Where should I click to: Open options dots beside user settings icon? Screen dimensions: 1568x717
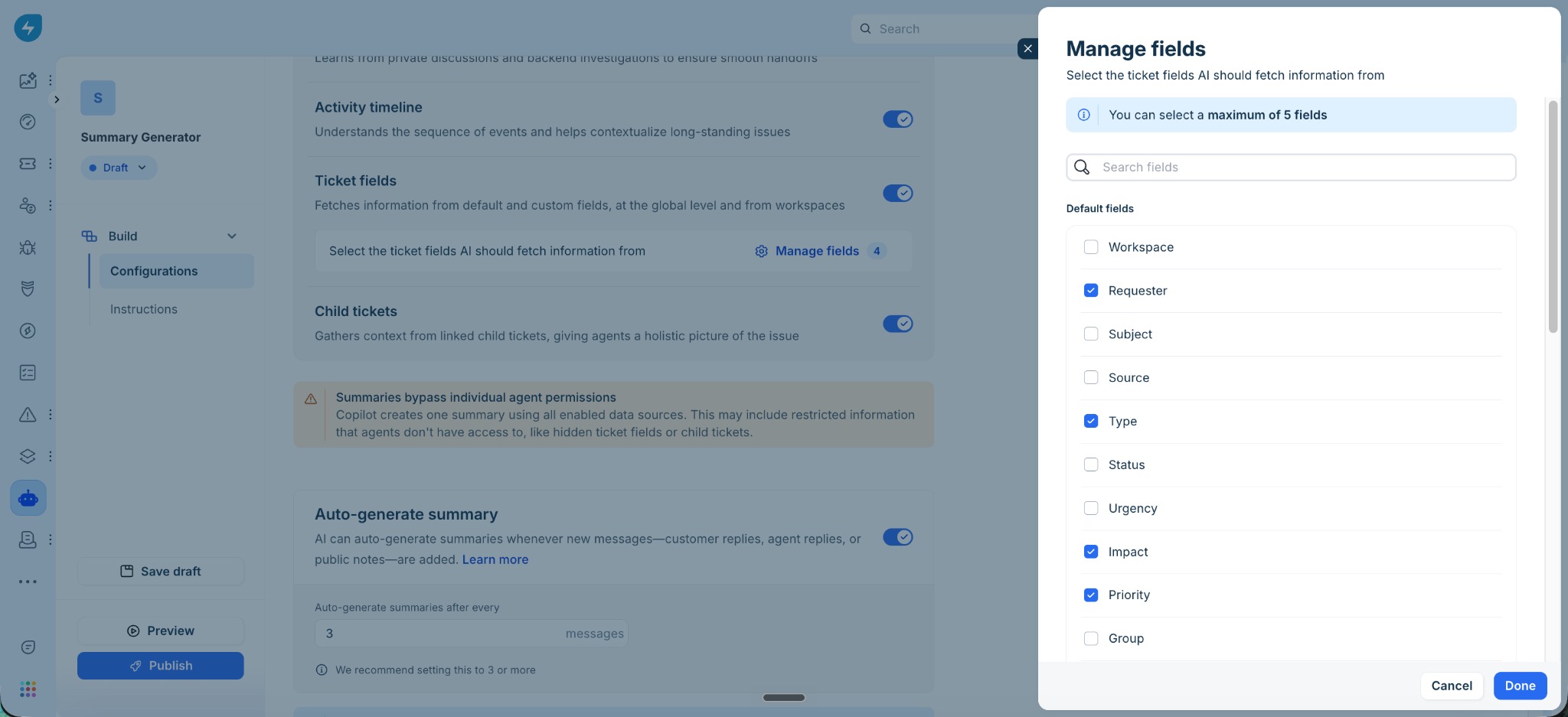[x=51, y=205]
